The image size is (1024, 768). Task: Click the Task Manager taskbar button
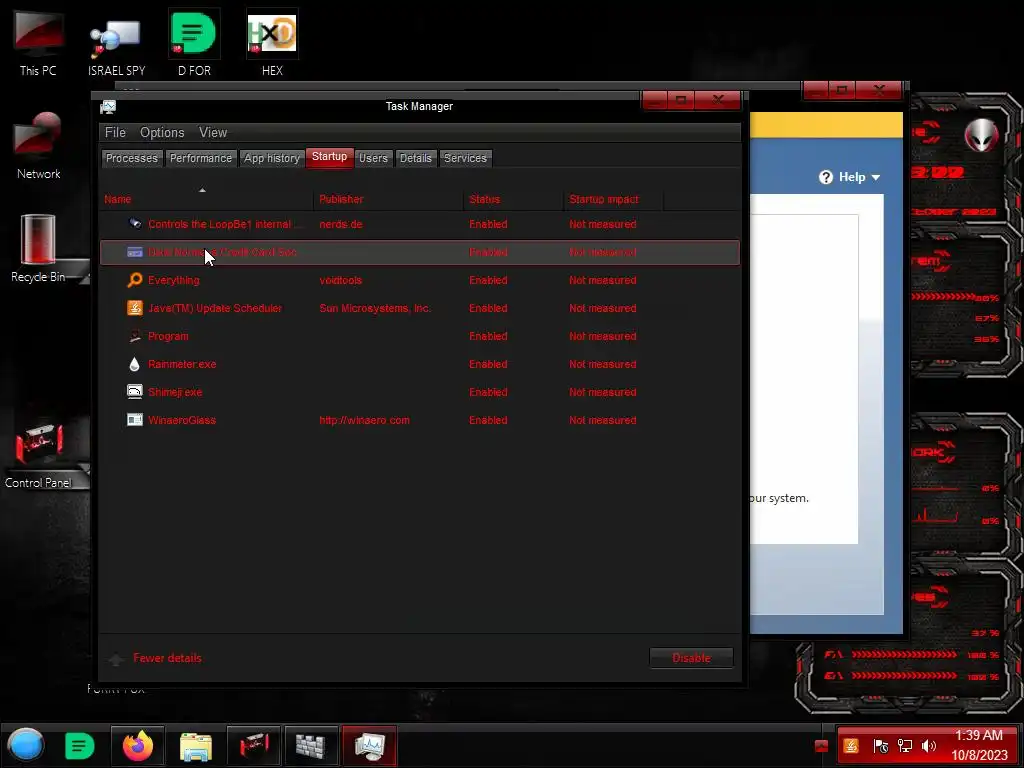(x=369, y=746)
